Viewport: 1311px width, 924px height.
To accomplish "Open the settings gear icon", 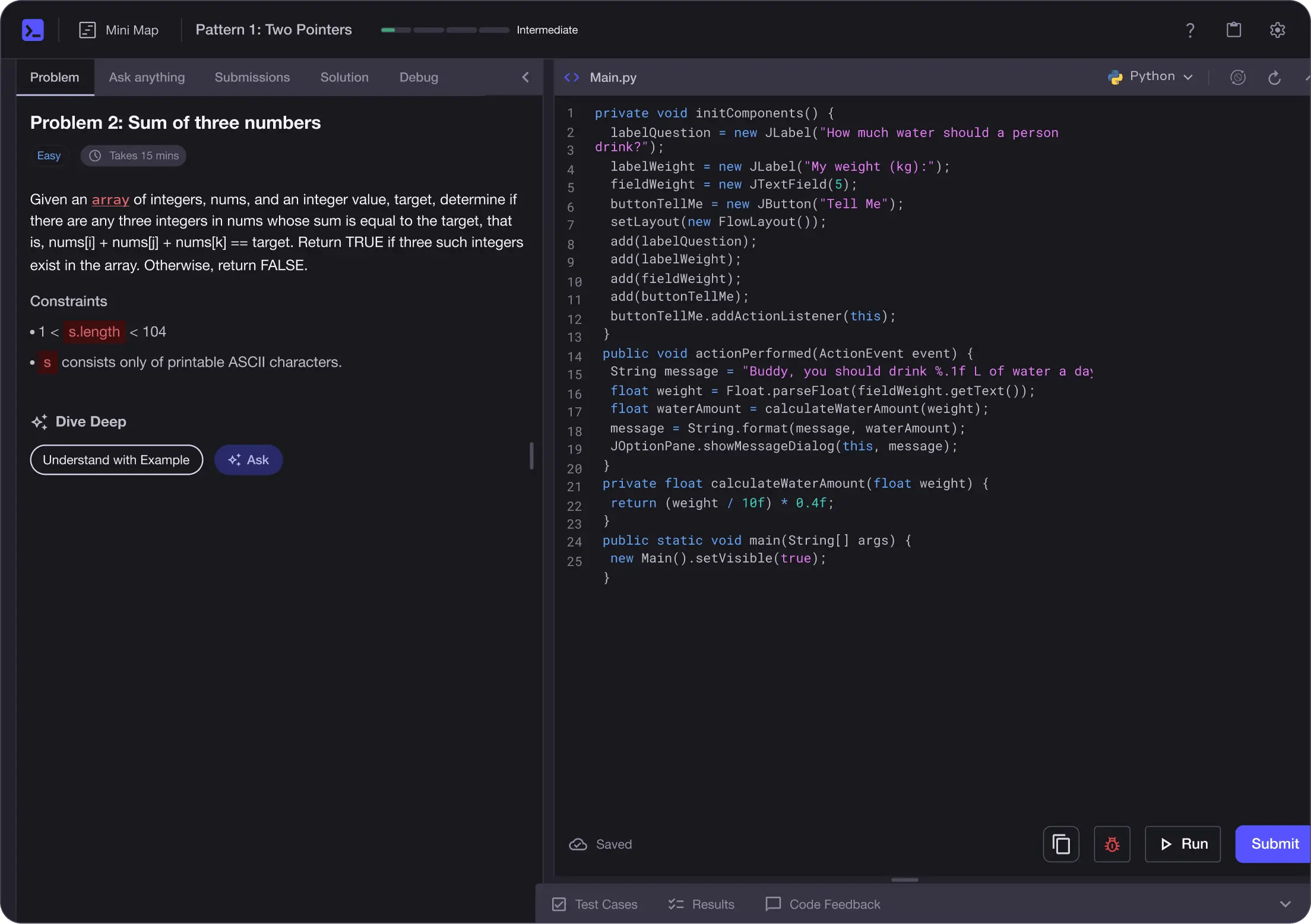I will click(1277, 30).
